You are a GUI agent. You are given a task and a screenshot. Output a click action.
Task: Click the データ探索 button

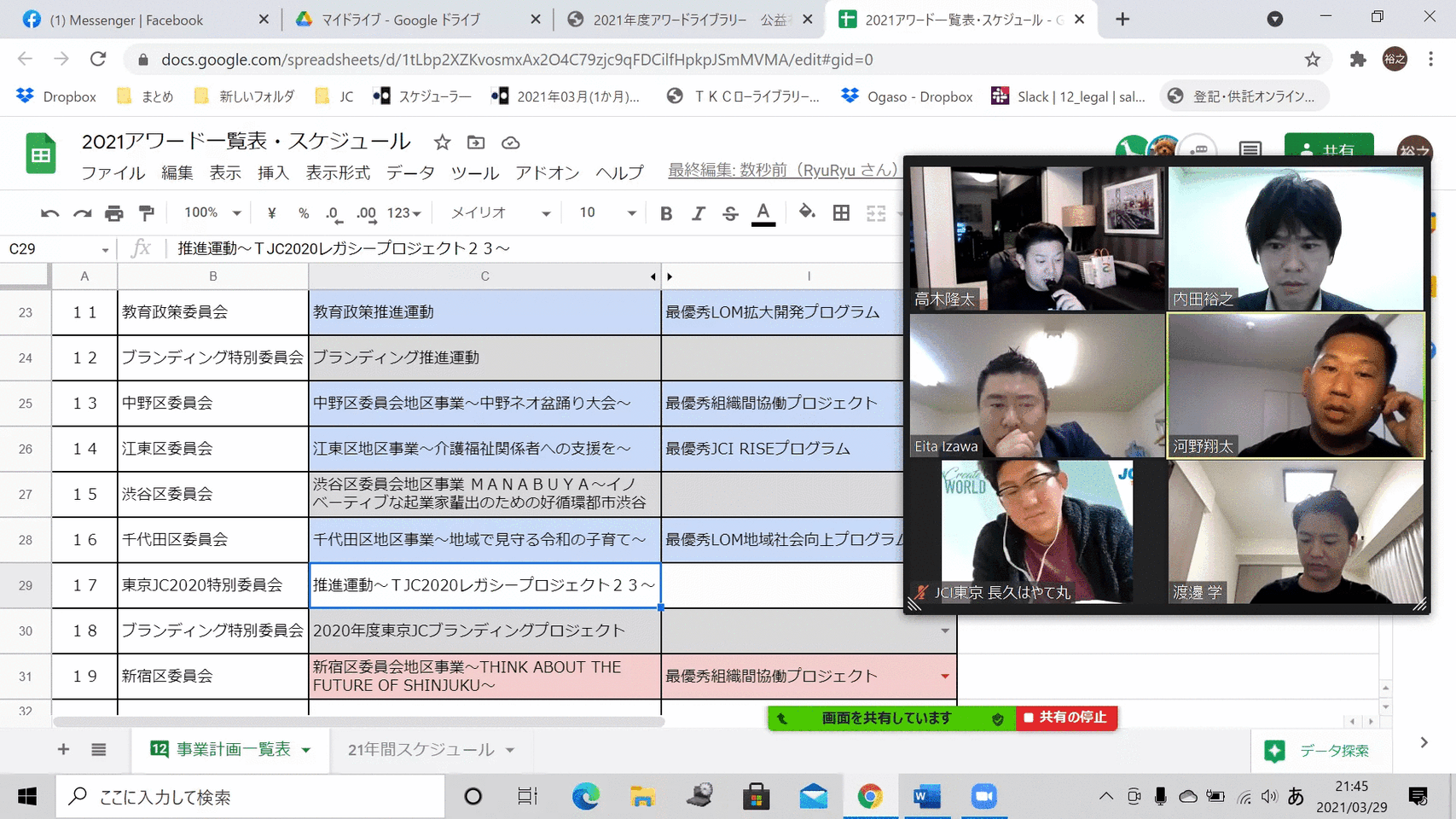pos(1319,751)
